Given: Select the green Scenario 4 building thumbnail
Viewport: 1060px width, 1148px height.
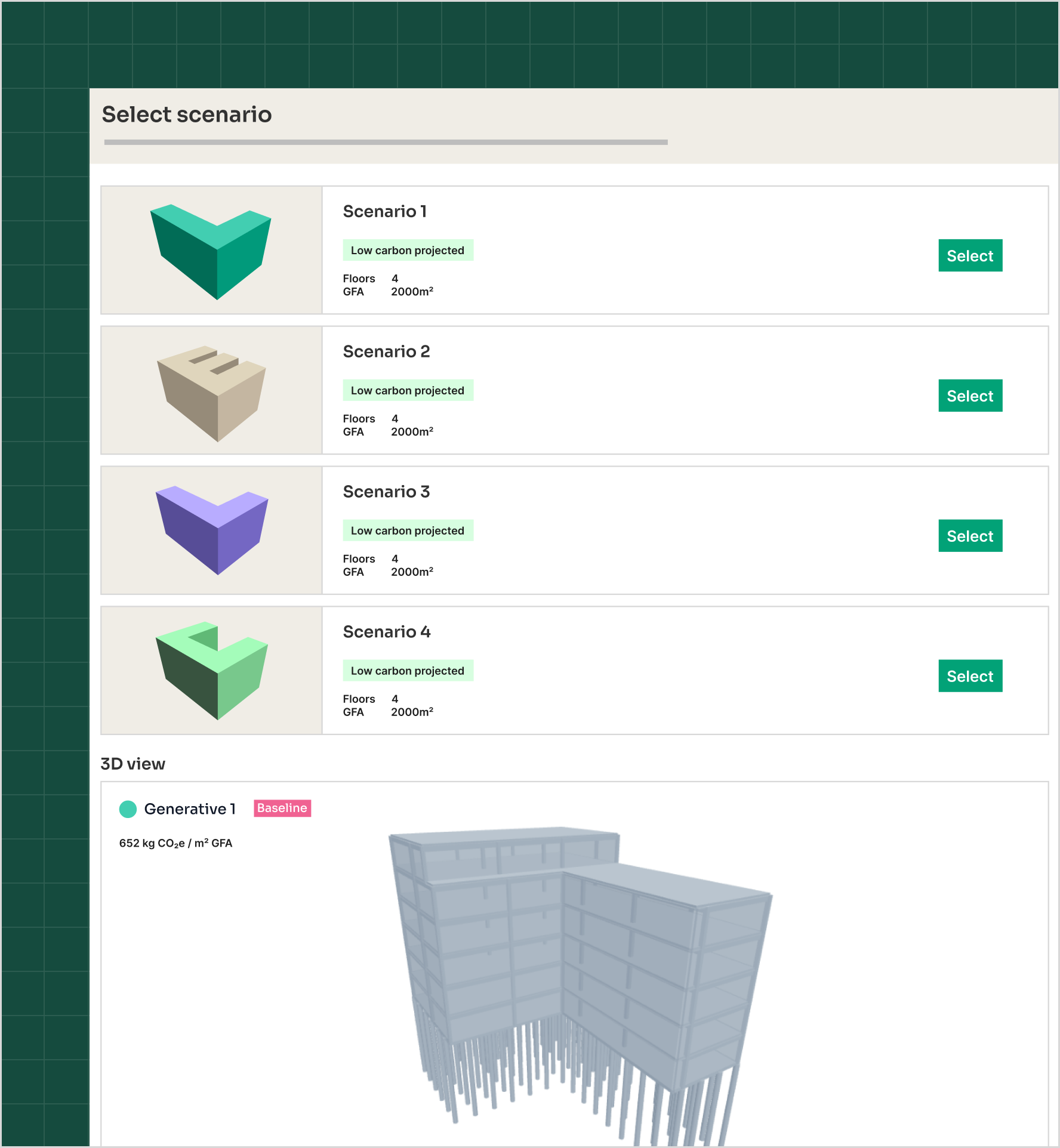Looking at the screenshot, I should 211,671.
